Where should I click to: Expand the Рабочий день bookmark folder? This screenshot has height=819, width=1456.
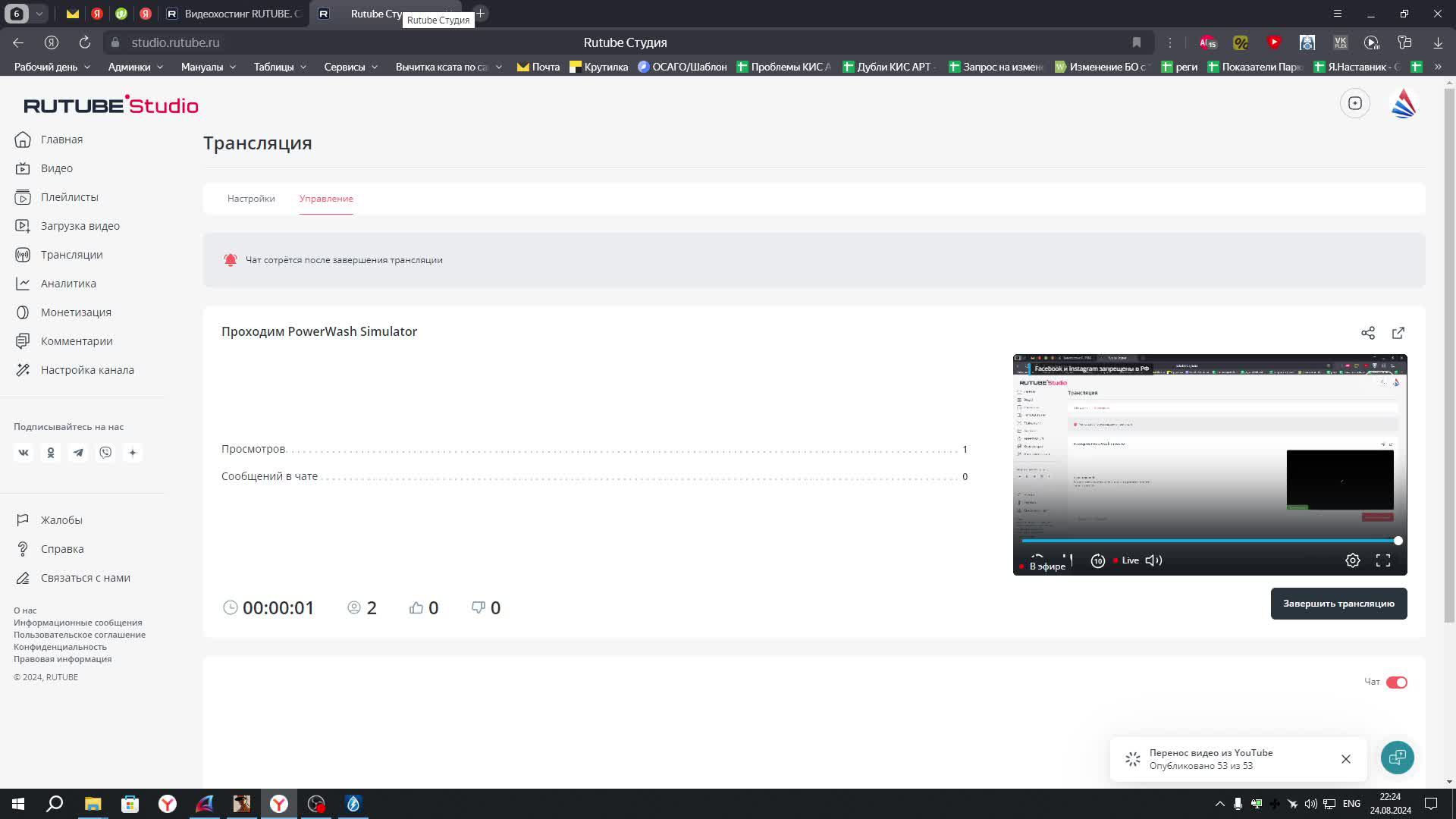(x=52, y=67)
